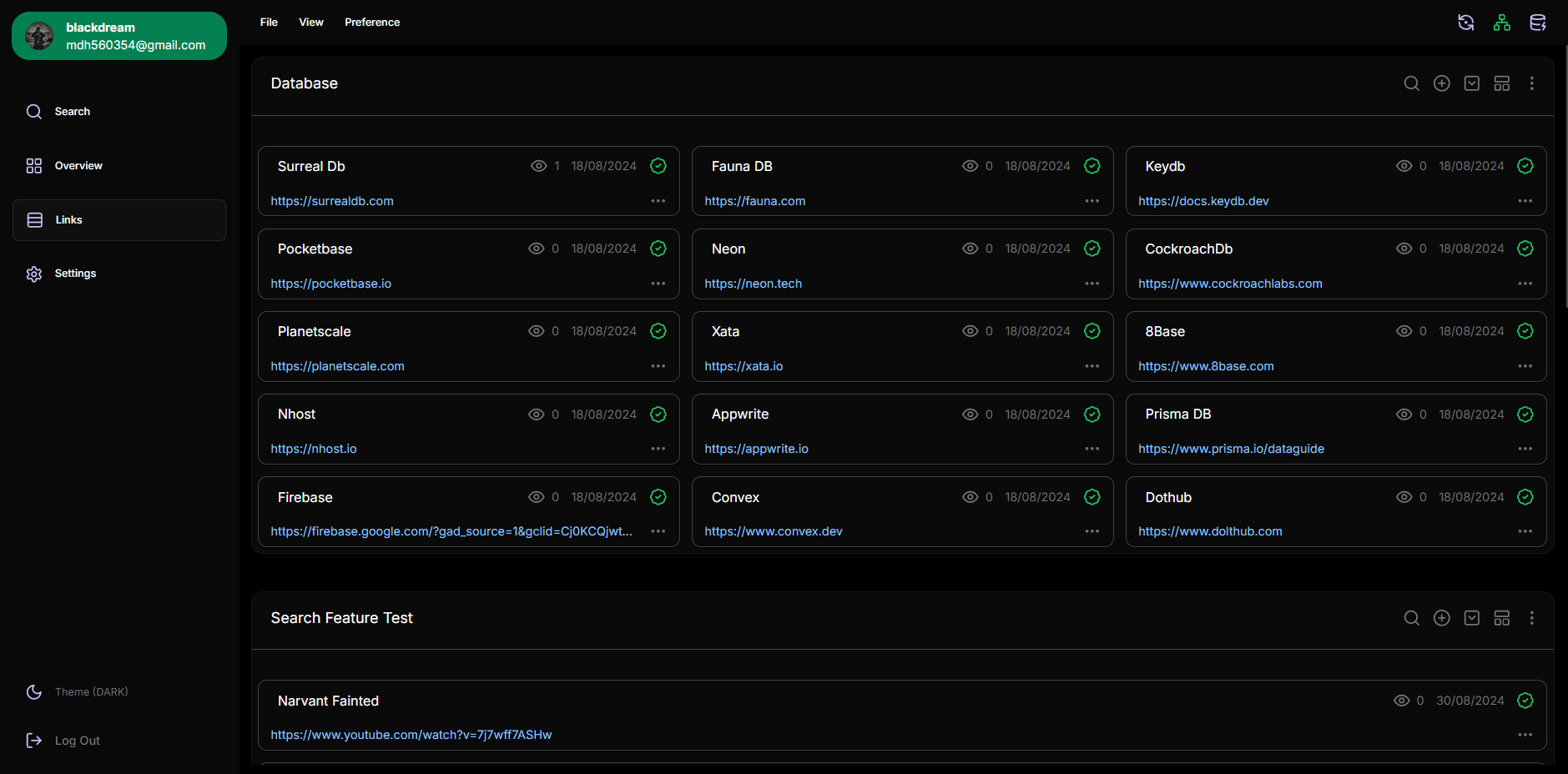Toggle green check status on Fauna DB card
The image size is (1568, 774).
[x=1092, y=166]
